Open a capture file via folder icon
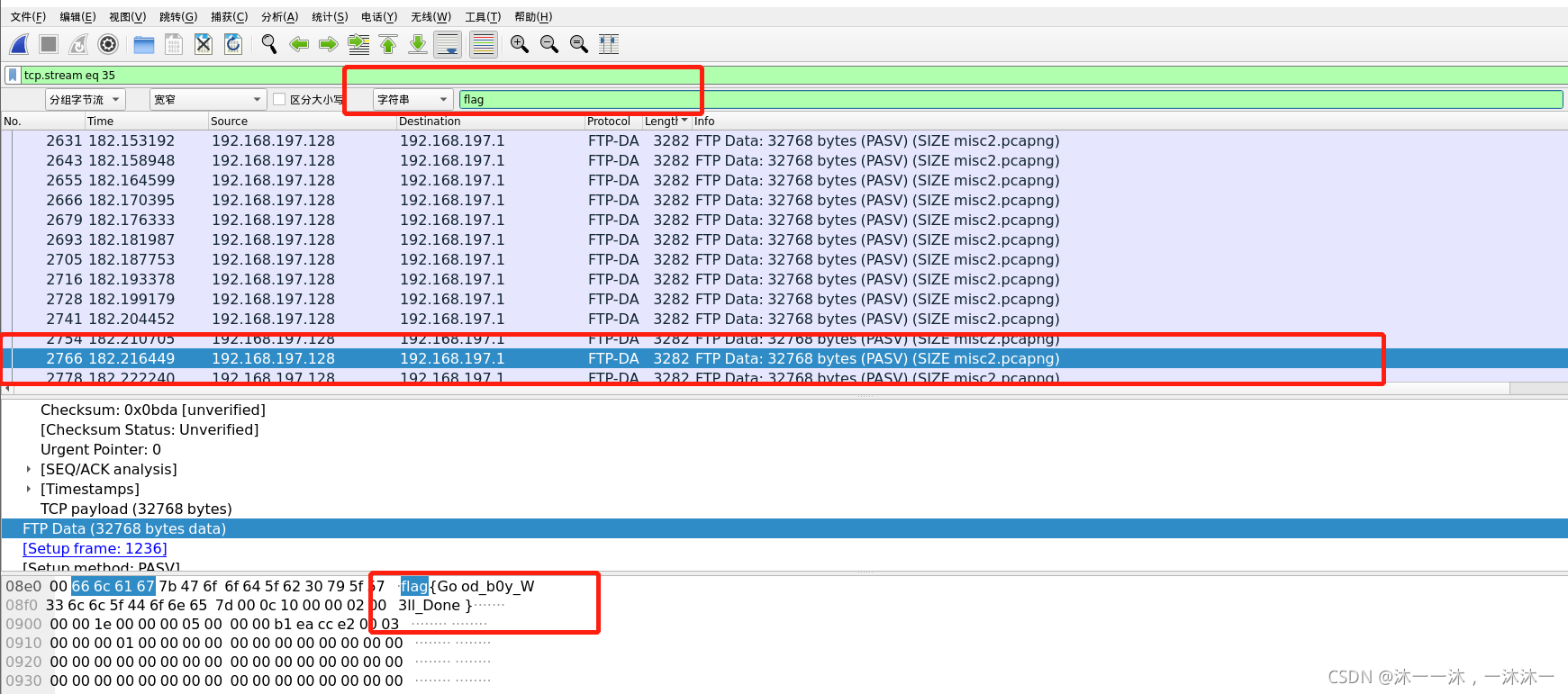This screenshot has height=694, width=1568. (x=144, y=44)
